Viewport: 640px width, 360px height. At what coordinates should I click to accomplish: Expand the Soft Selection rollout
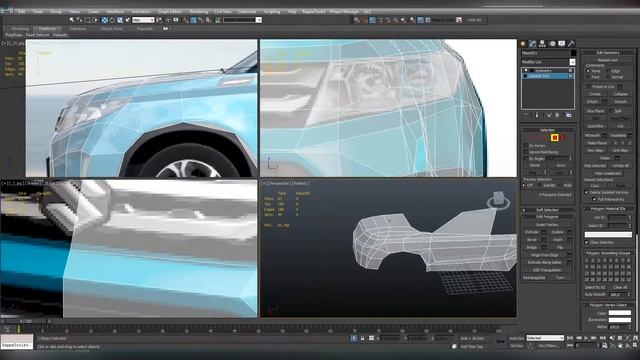tap(547, 210)
